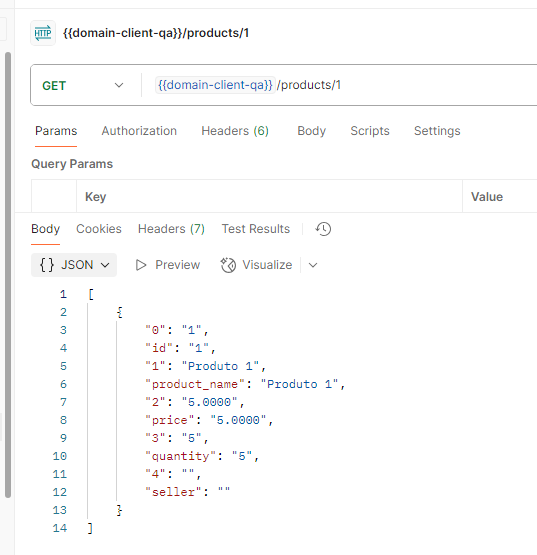537x555 pixels.
Task: Click the HTTP request type icon
Action: (x=43, y=33)
